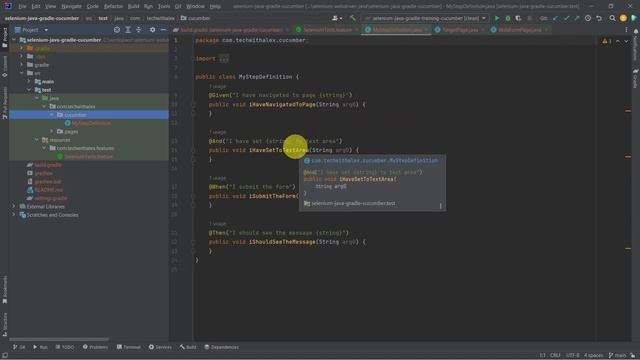
Task: Open Project panel settings gear
Action: (152, 30)
